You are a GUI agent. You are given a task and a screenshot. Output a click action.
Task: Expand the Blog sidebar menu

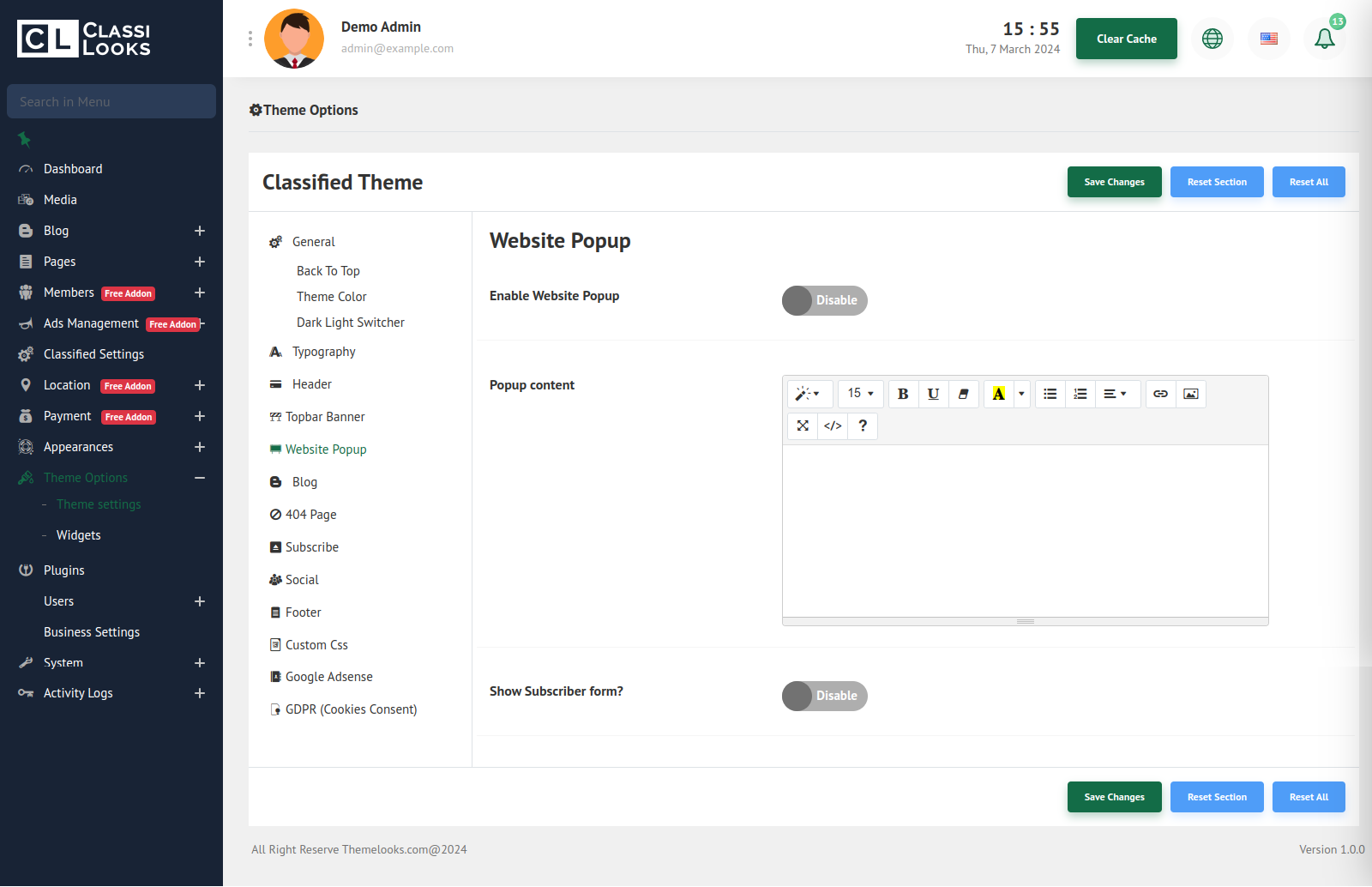[199, 231]
